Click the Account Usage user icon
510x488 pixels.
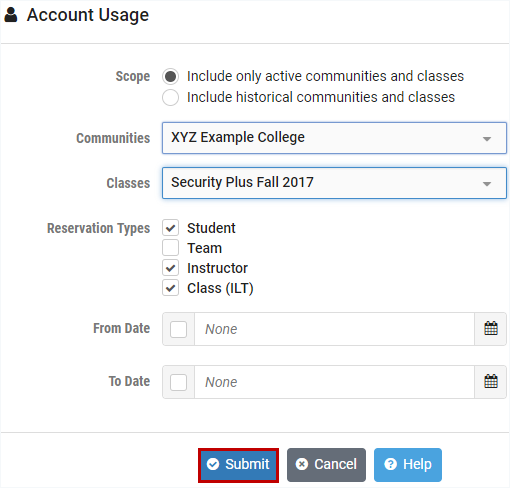click(x=11, y=15)
